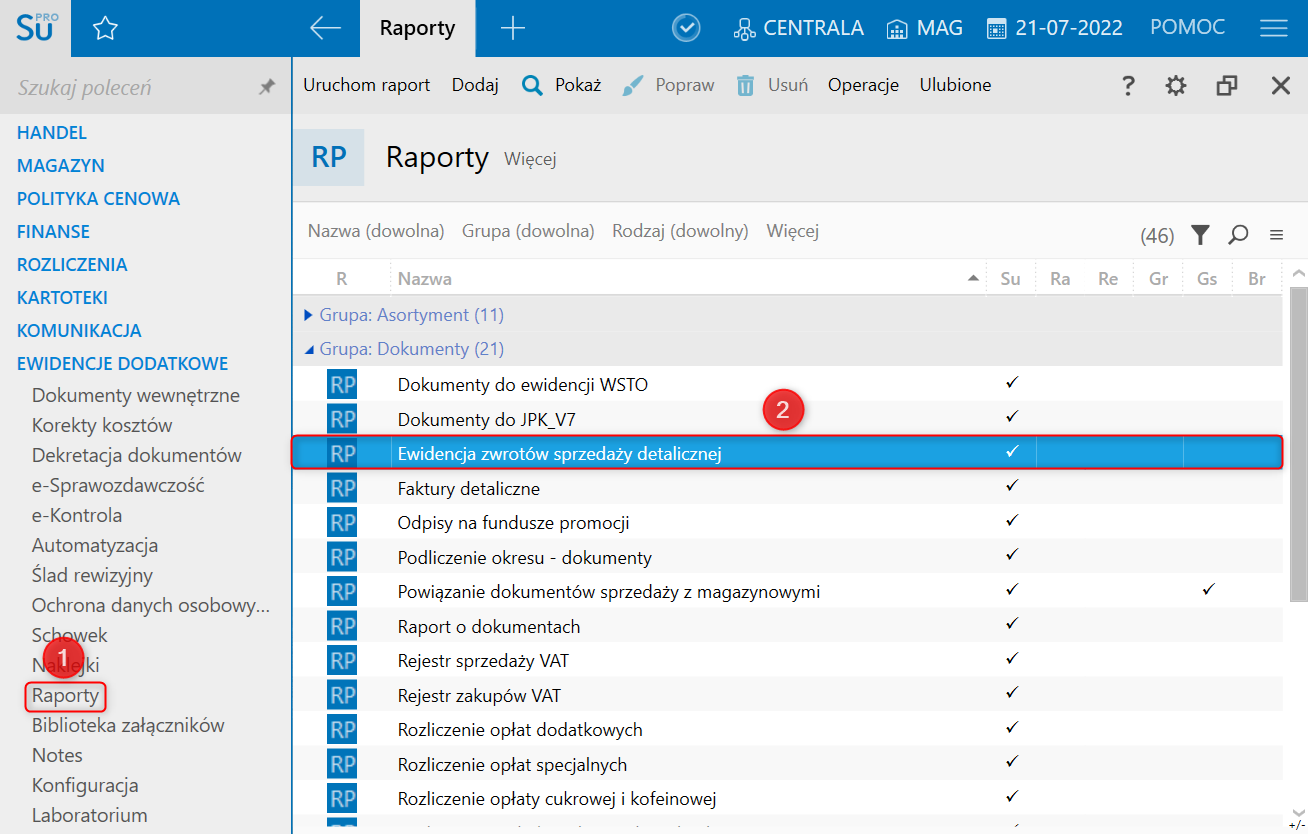
Task: Click Uruchom raport button
Action: [x=366, y=85]
